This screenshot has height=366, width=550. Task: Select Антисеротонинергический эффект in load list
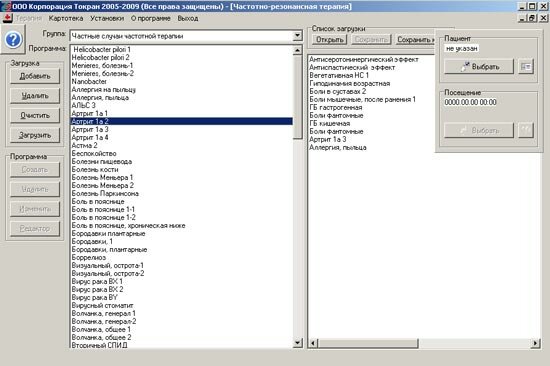[364, 60]
